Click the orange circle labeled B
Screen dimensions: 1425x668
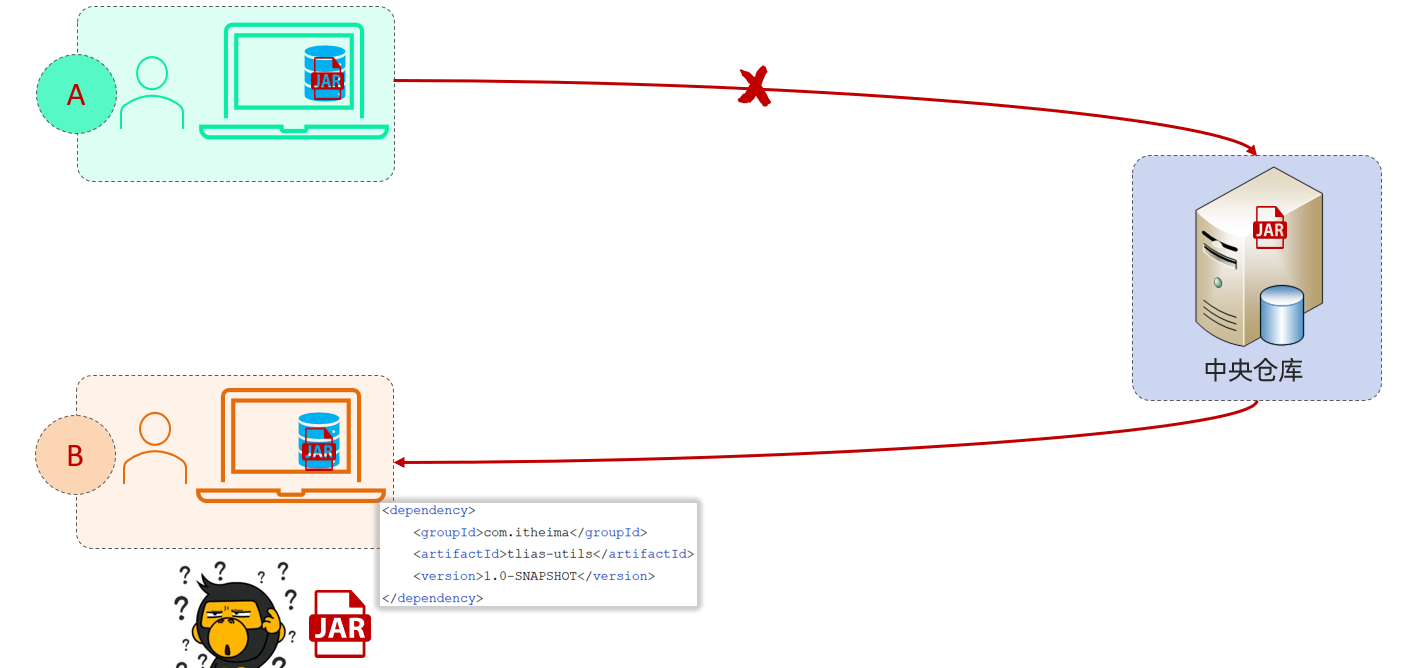click(x=75, y=455)
